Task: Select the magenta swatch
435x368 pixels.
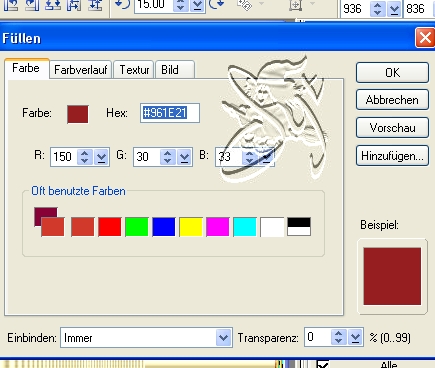Action: (x=218, y=227)
